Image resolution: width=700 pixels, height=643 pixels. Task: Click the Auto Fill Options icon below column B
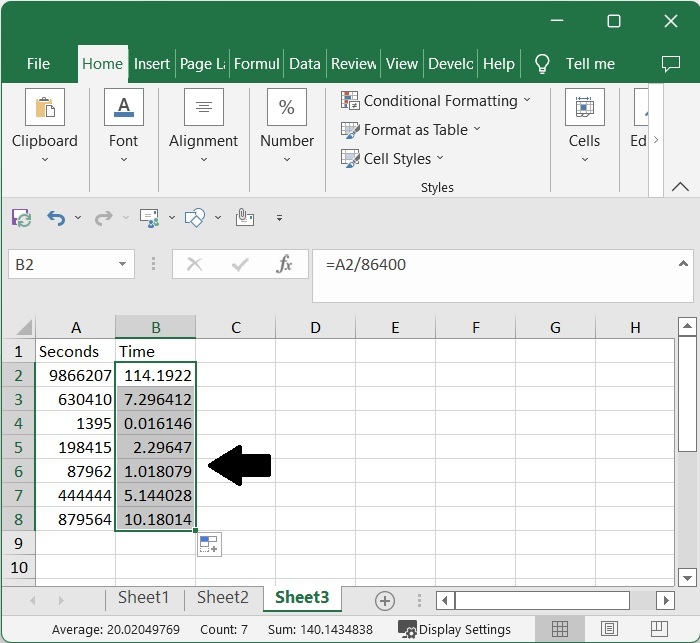(209, 544)
